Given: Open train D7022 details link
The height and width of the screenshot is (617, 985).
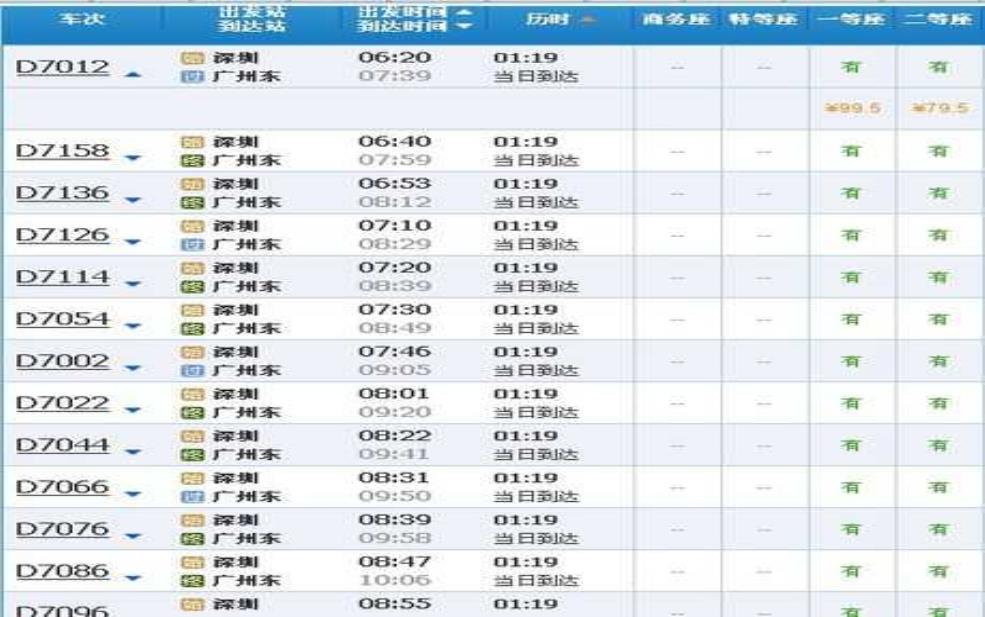Looking at the screenshot, I should (x=62, y=403).
